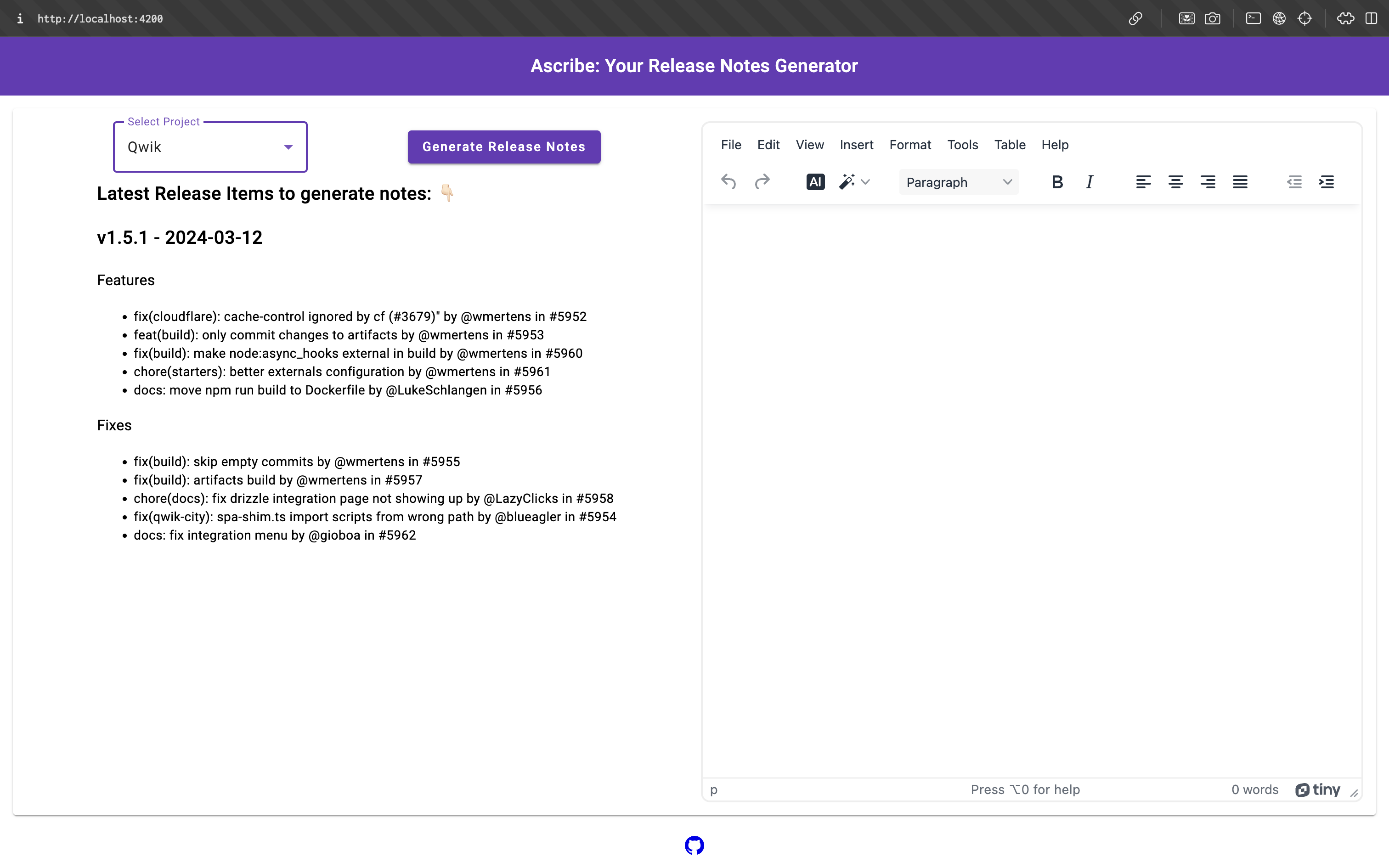Center align text in the editor
Image resolution: width=1389 pixels, height=868 pixels.
pos(1175,182)
